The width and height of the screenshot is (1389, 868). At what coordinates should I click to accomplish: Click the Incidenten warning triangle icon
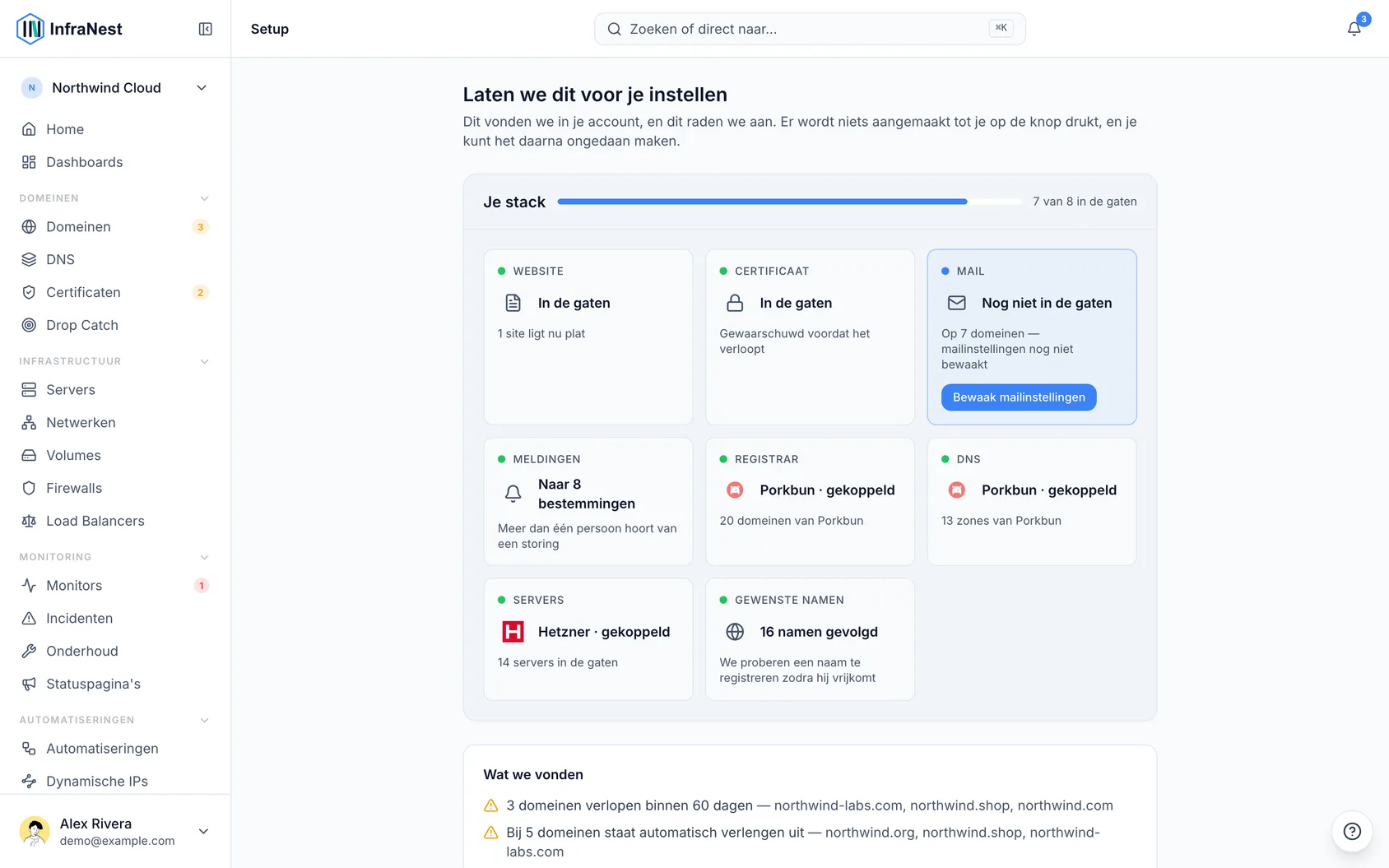pos(29,618)
